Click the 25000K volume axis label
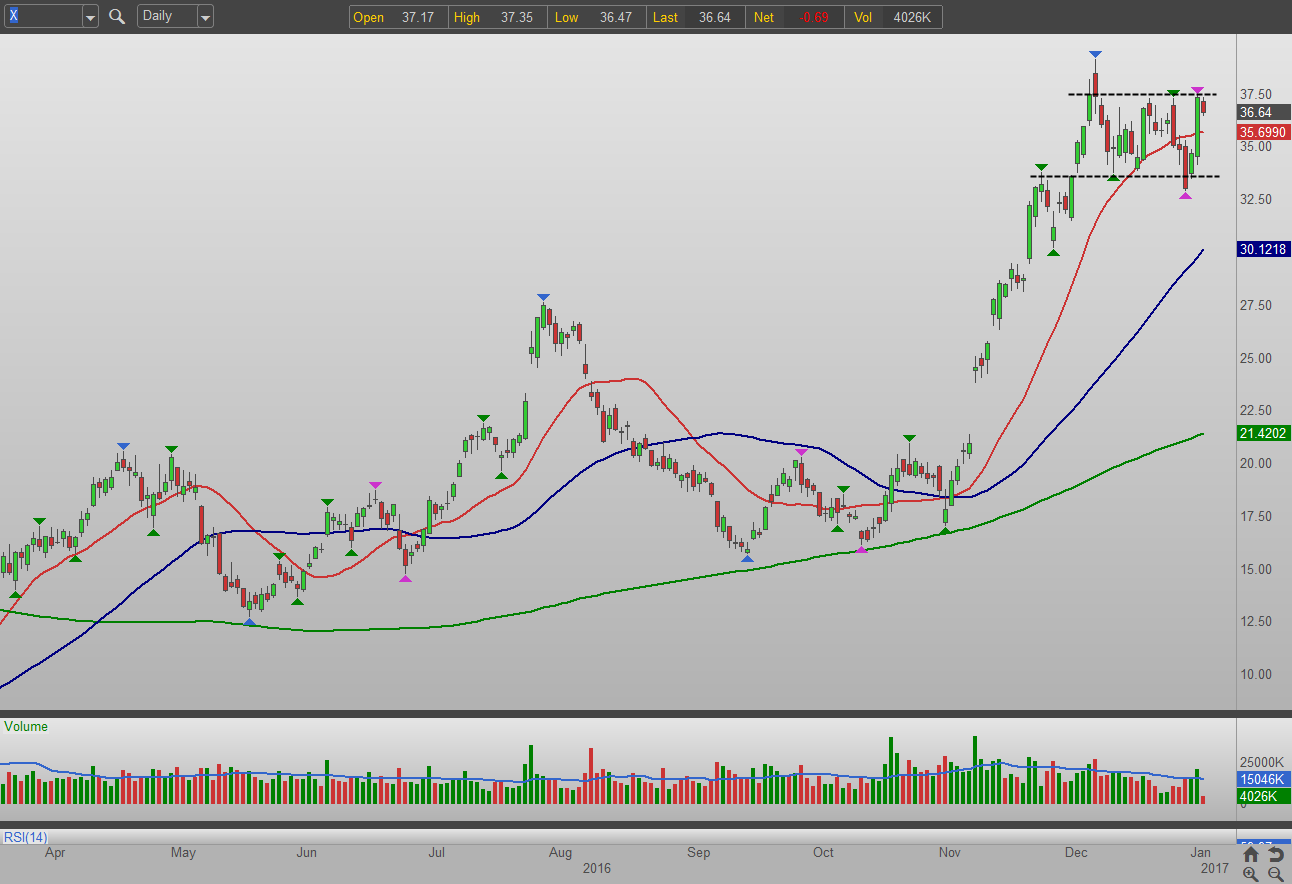 tap(1260, 762)
